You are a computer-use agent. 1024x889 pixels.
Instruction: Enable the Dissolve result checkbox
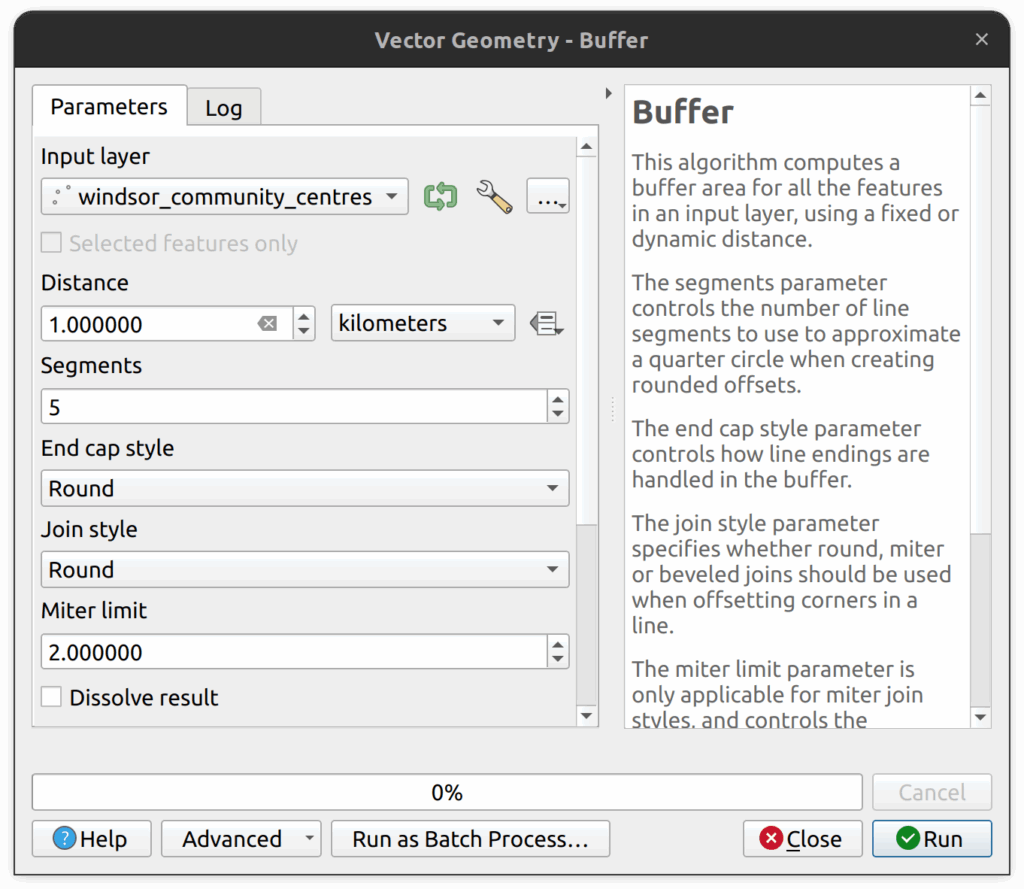coord(52,697)
